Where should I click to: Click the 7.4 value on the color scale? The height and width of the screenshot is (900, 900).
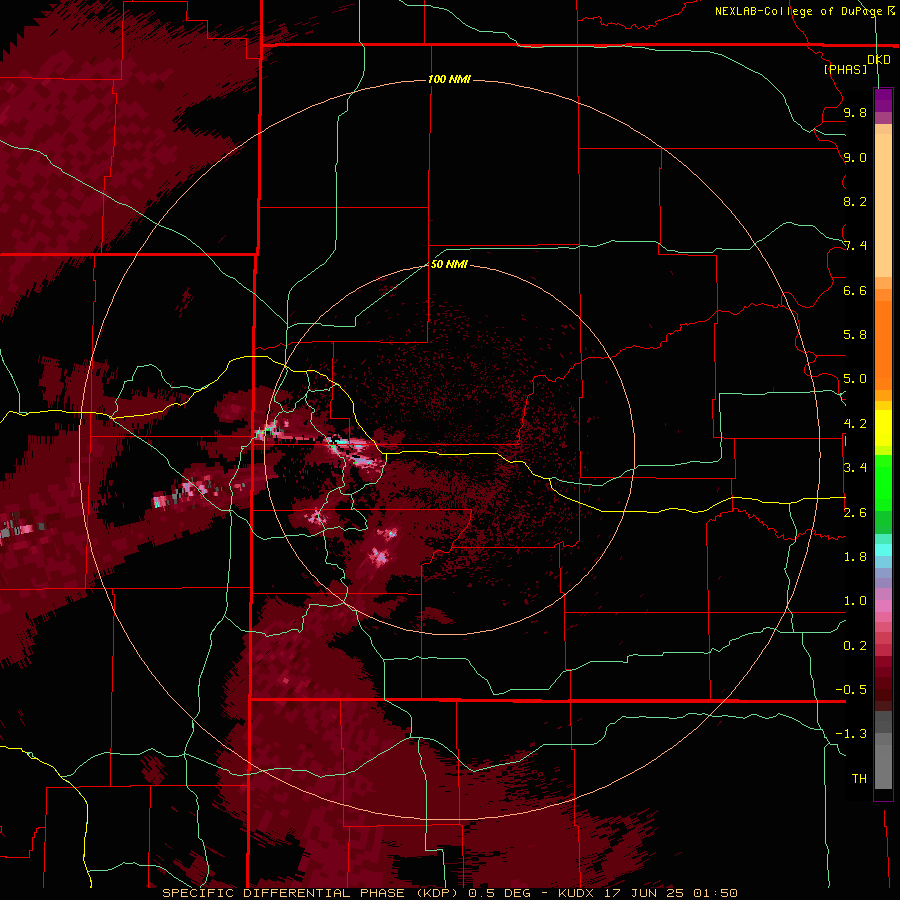(x=855, y=246)
